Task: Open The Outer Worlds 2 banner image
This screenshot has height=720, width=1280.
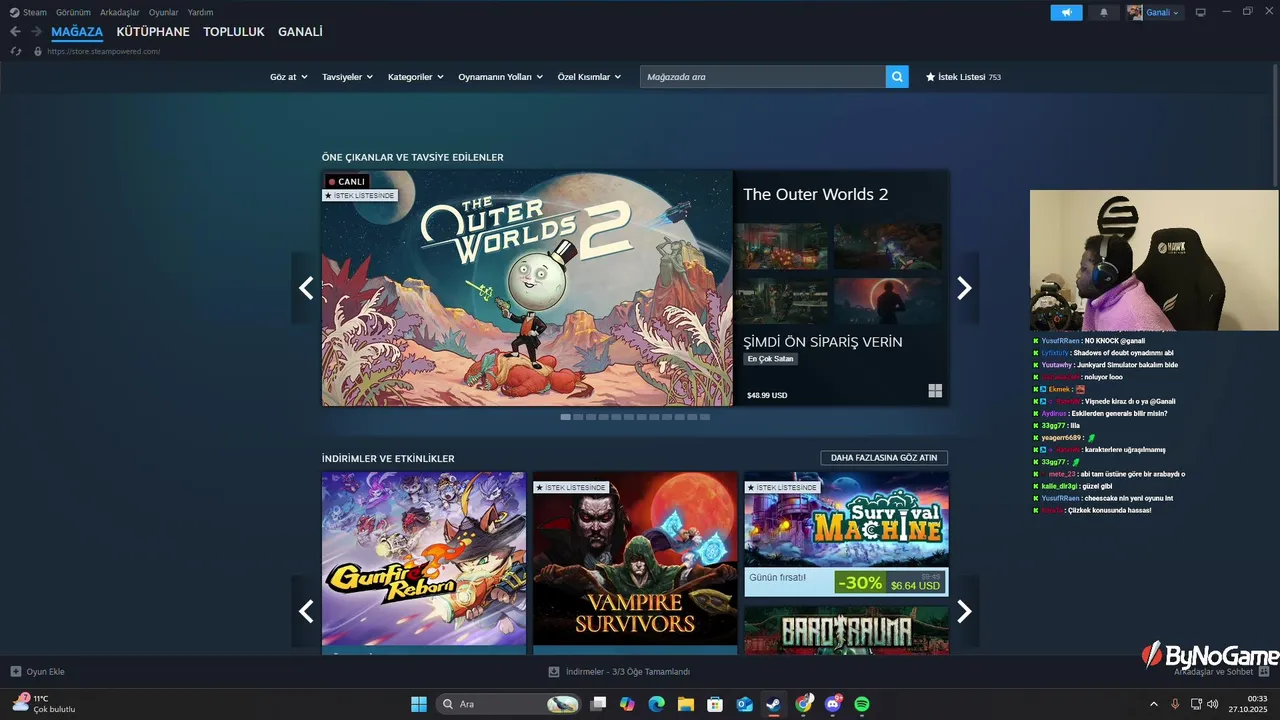Action: point(527,288)
